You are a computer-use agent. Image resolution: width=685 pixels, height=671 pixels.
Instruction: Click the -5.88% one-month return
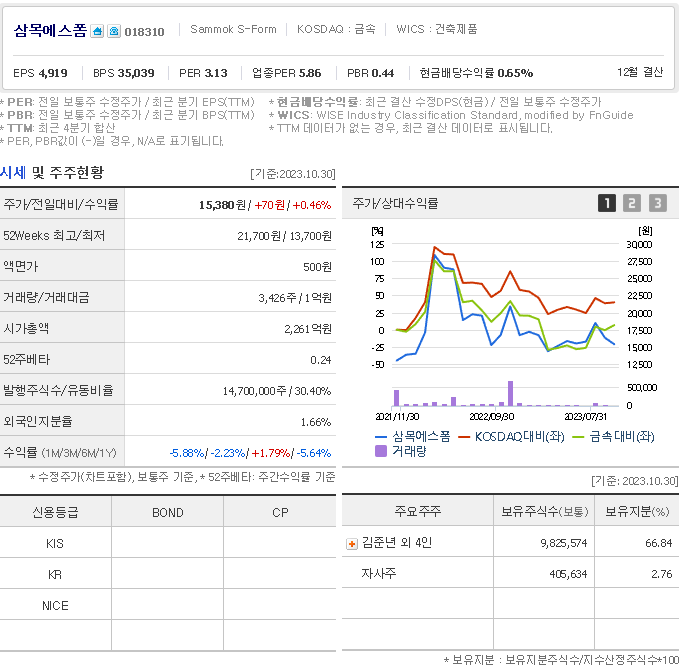point(187,453)
